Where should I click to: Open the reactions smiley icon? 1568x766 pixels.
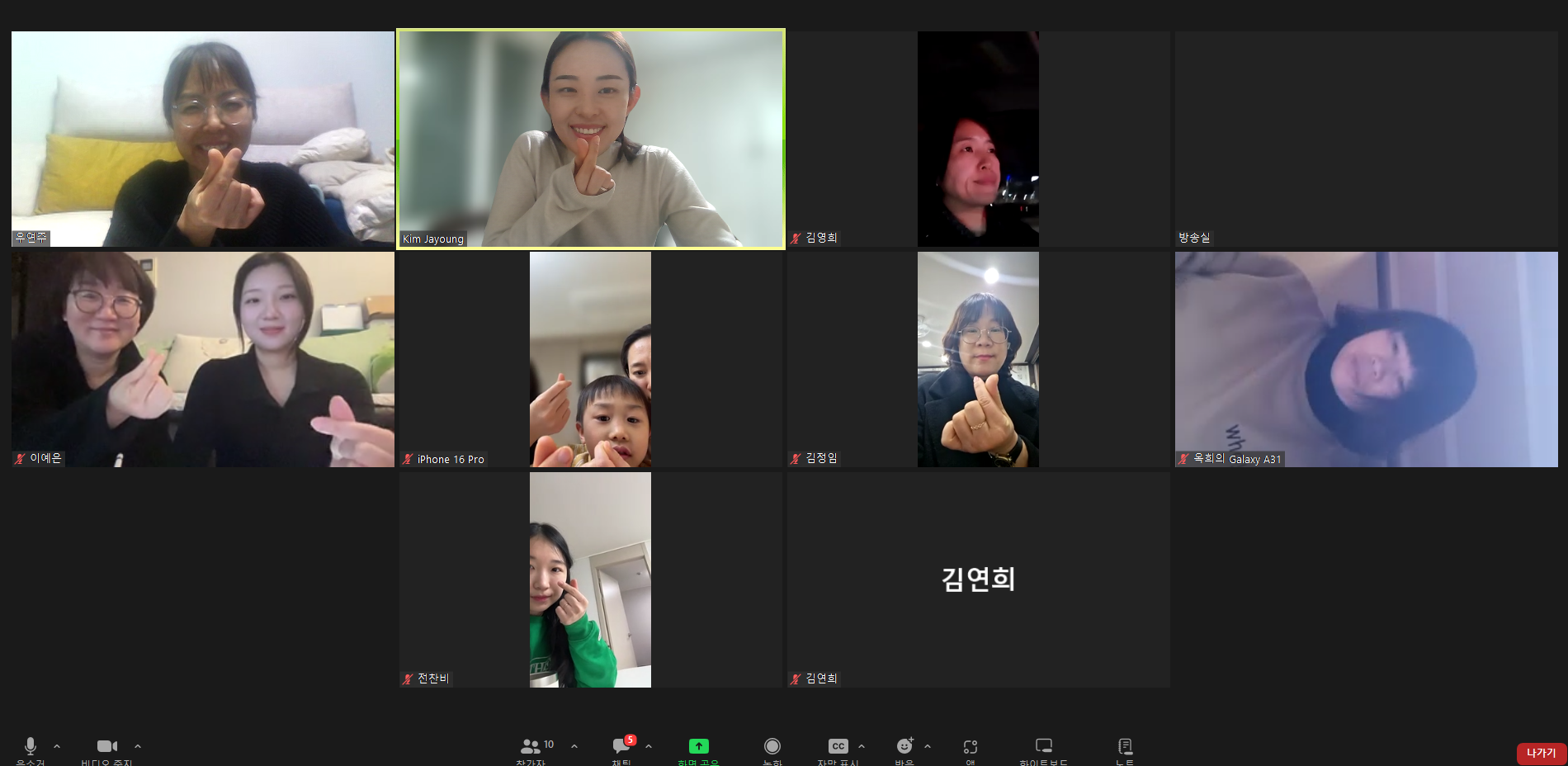[904, 746]
